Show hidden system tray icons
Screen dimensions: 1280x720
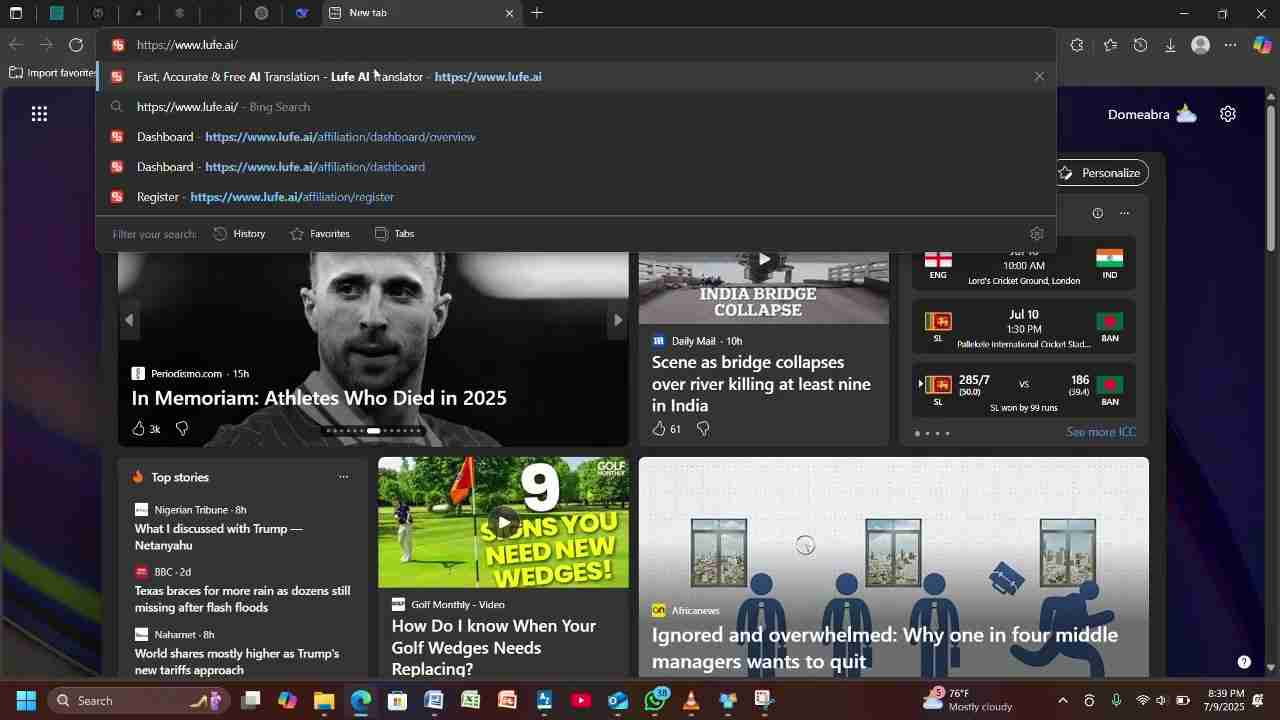coord(1063,701)
